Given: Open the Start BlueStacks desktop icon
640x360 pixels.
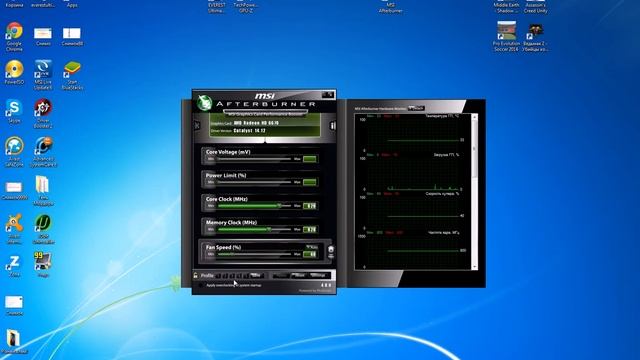Looking at the screenshot, I should point(72,75).
